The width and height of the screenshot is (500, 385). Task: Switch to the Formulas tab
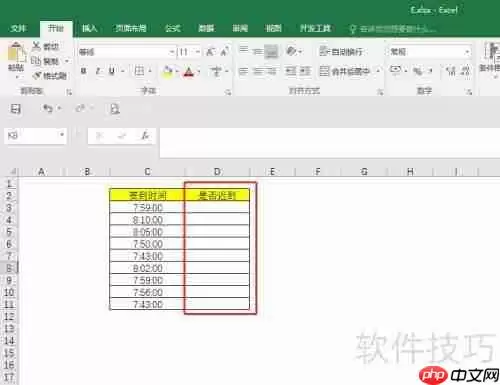click(173, 28)
